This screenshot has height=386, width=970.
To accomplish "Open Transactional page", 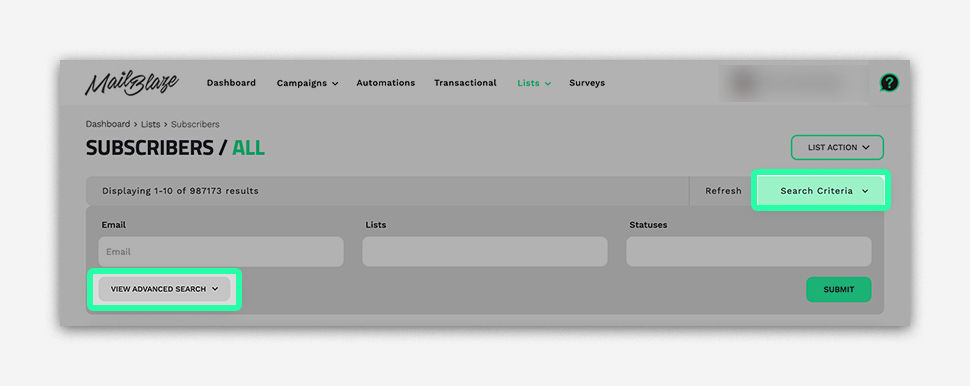I will click(465, 83).
